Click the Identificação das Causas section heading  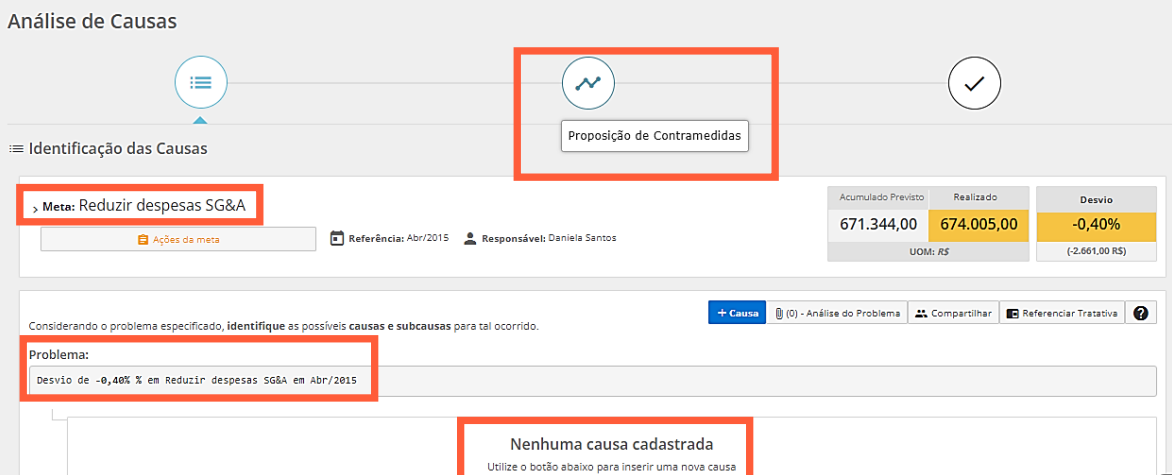pos(118,148)
